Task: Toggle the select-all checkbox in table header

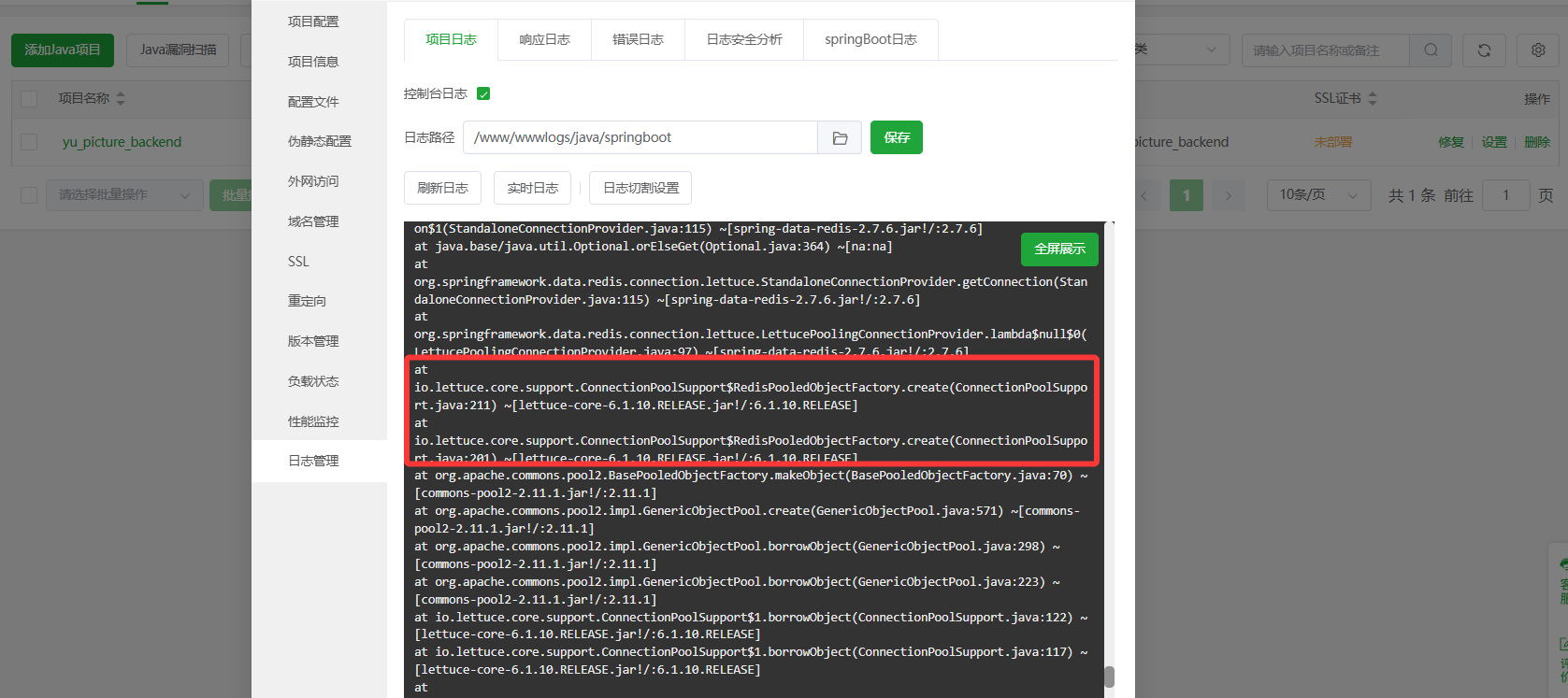Action: point(29,98)
